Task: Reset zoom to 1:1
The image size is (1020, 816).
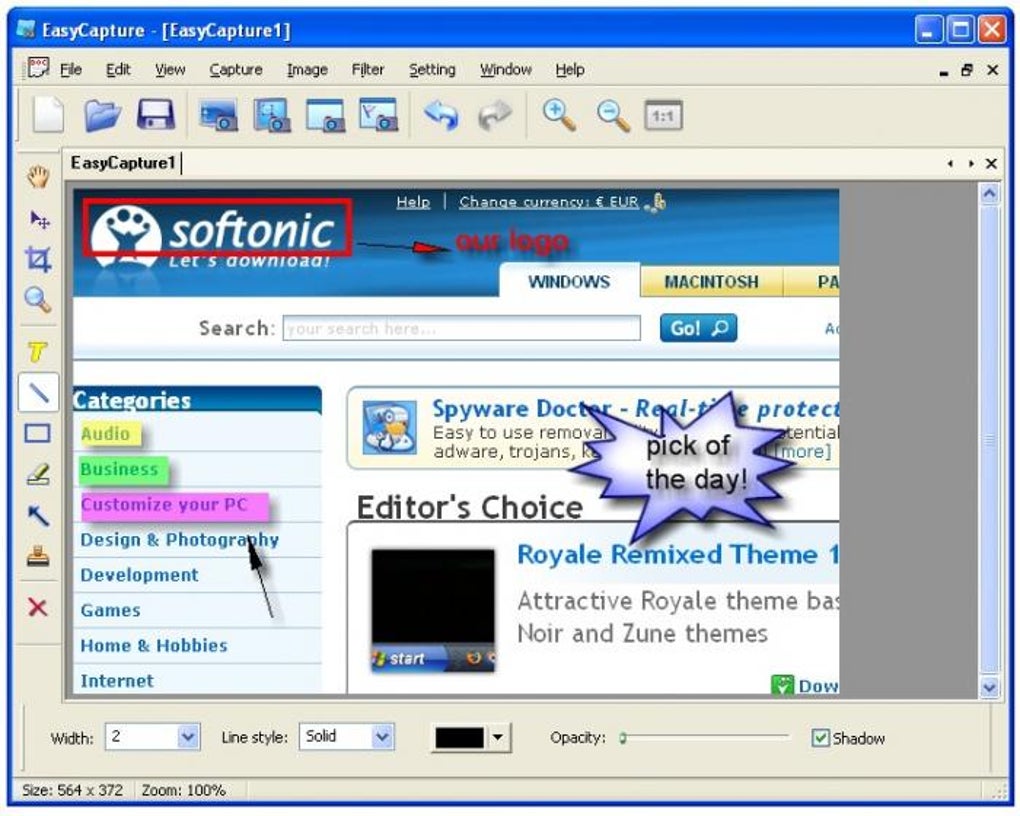Action: point(663,116)
